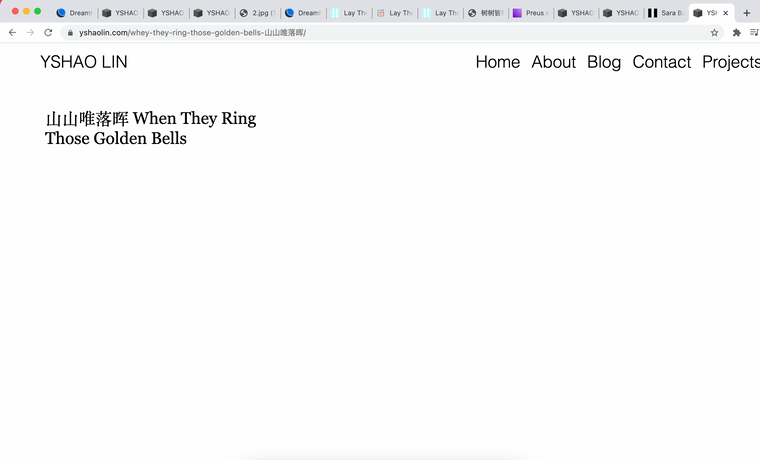The width and height of the screenshot is (760, 460).
Task: View site info via the lock icon
Action: pos(70,32)
